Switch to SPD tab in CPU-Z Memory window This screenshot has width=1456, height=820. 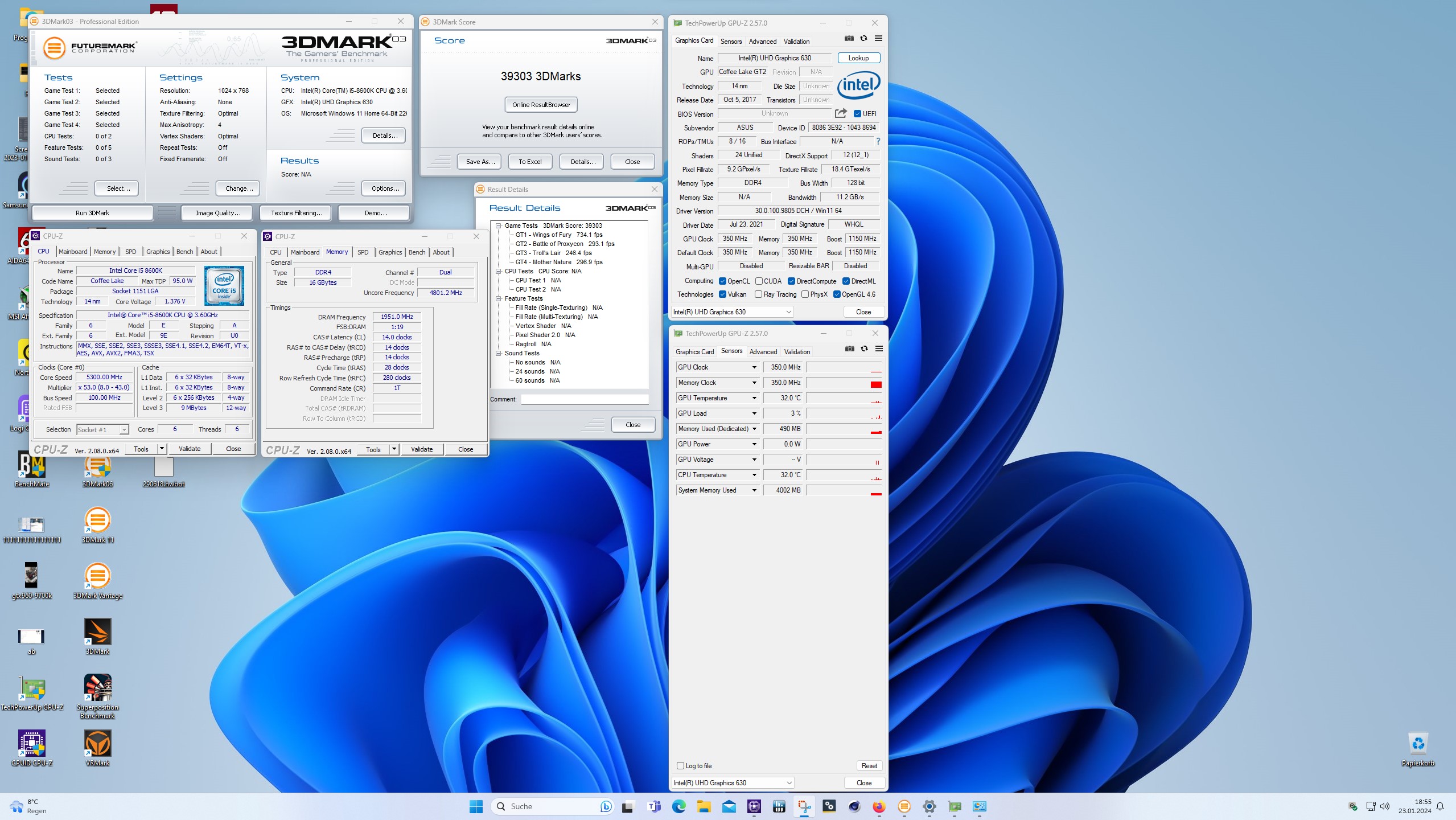(x=363, y=252)
